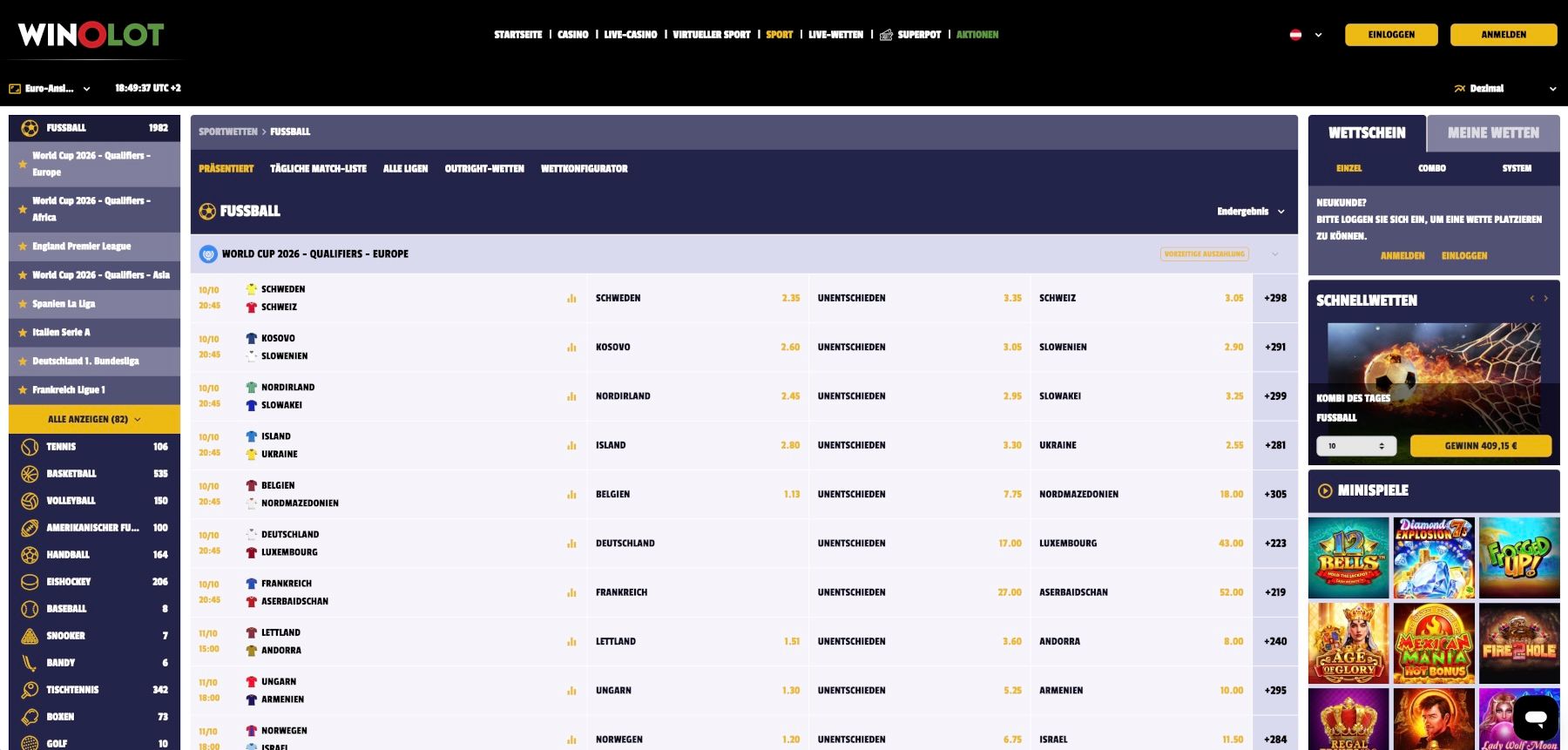Adjust the stake stepper showing 10

1381,446
